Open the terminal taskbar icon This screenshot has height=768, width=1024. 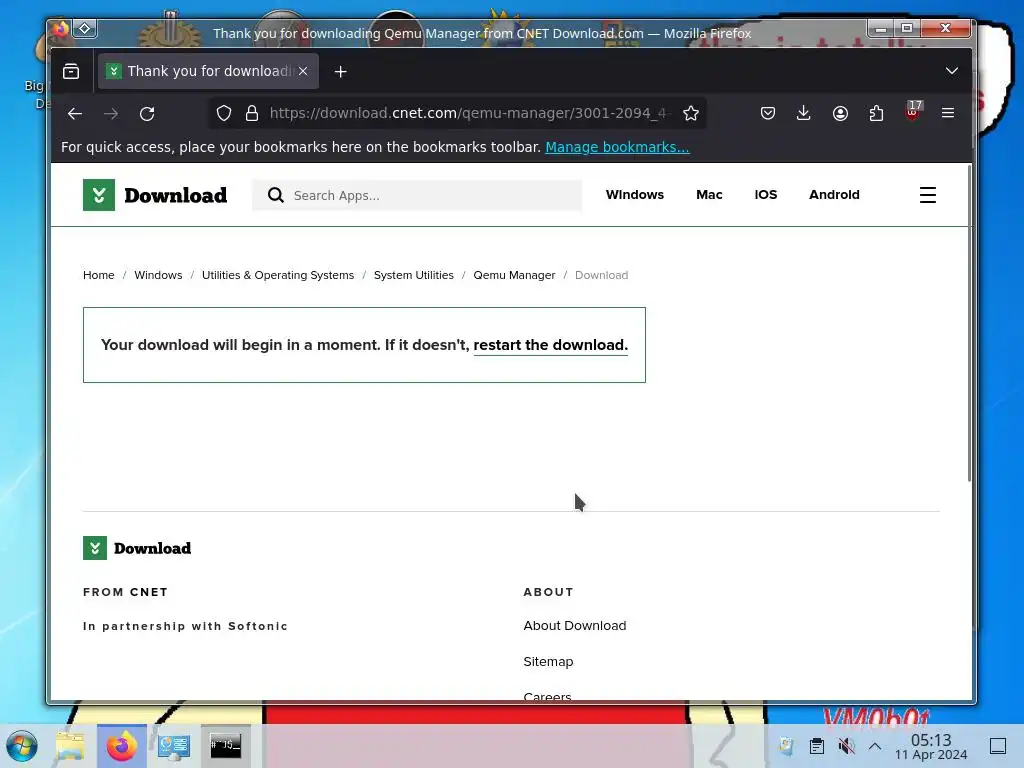[226, 745]
